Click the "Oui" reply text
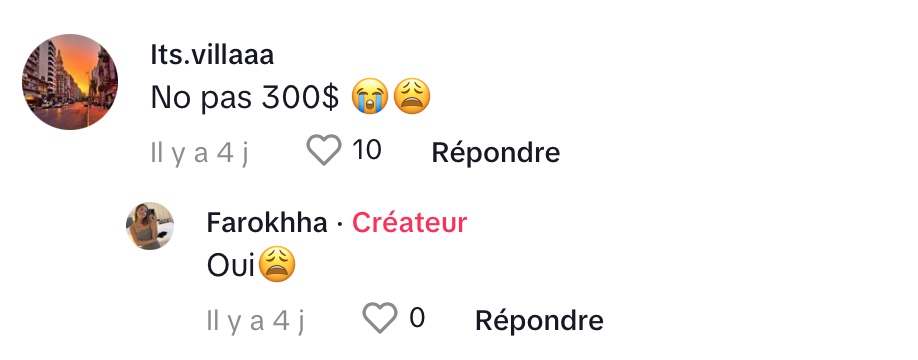The height and width of the screenshot is (360, 918). (231, 266)
